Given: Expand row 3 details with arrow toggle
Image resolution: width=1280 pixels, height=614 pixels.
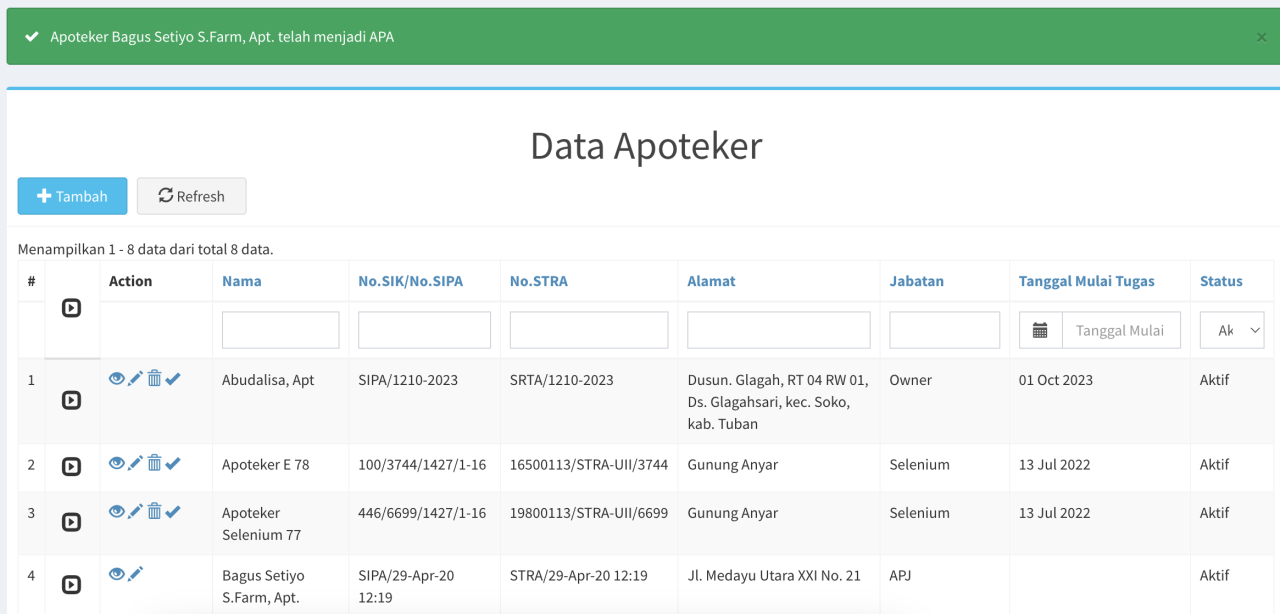Looking at the screenshot, I should coord(71,522).
